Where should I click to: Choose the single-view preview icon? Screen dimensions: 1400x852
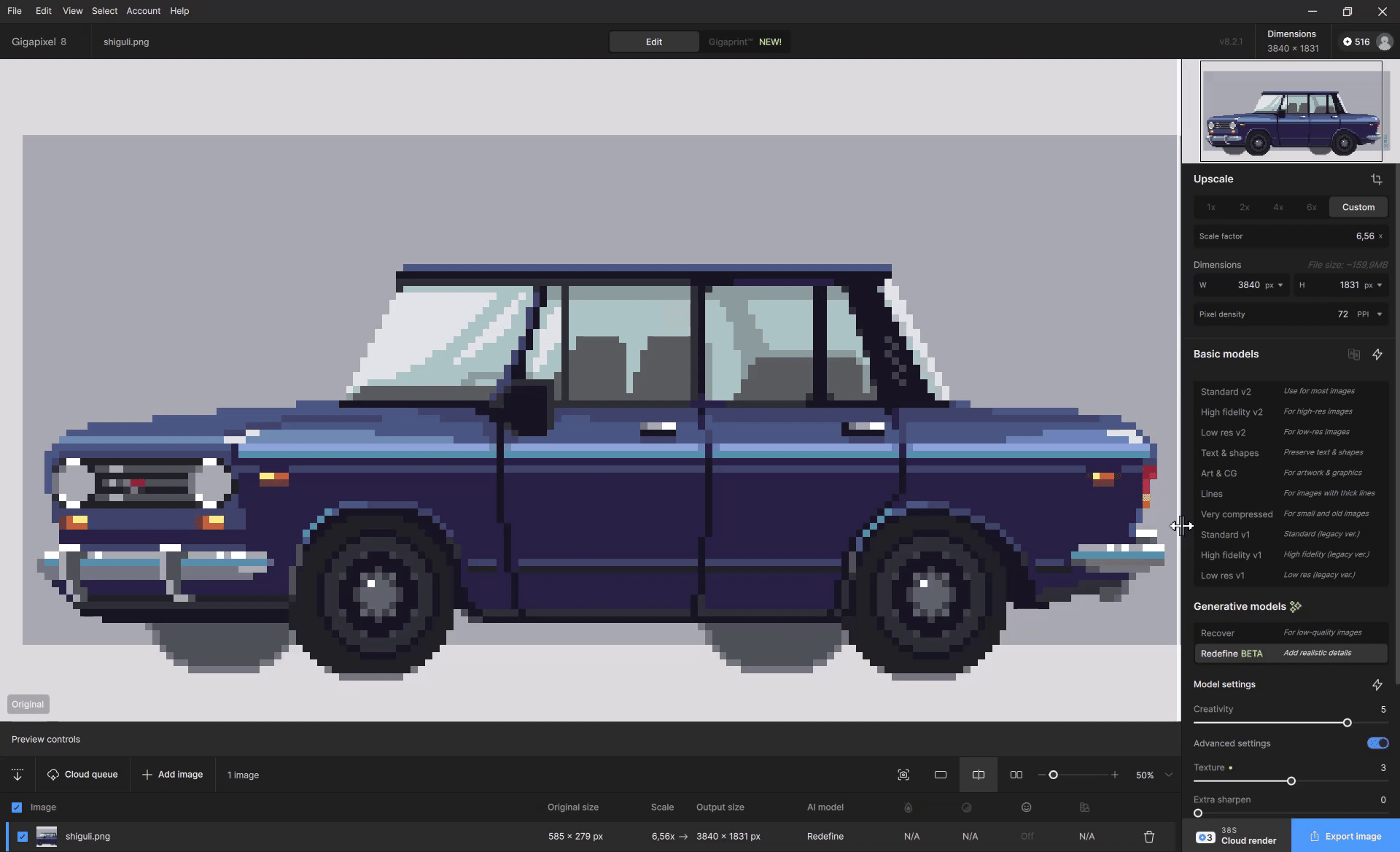tap(941, 775)
